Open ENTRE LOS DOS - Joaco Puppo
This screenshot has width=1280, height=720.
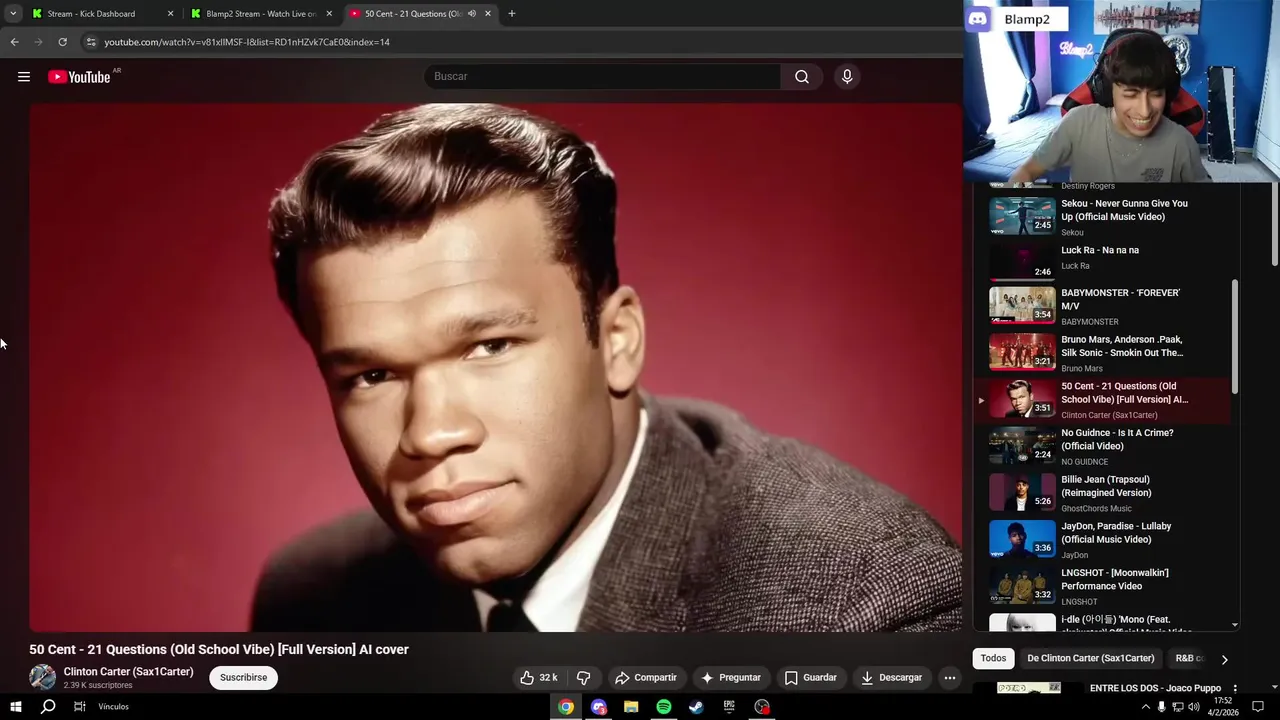tap(1156, 688)
